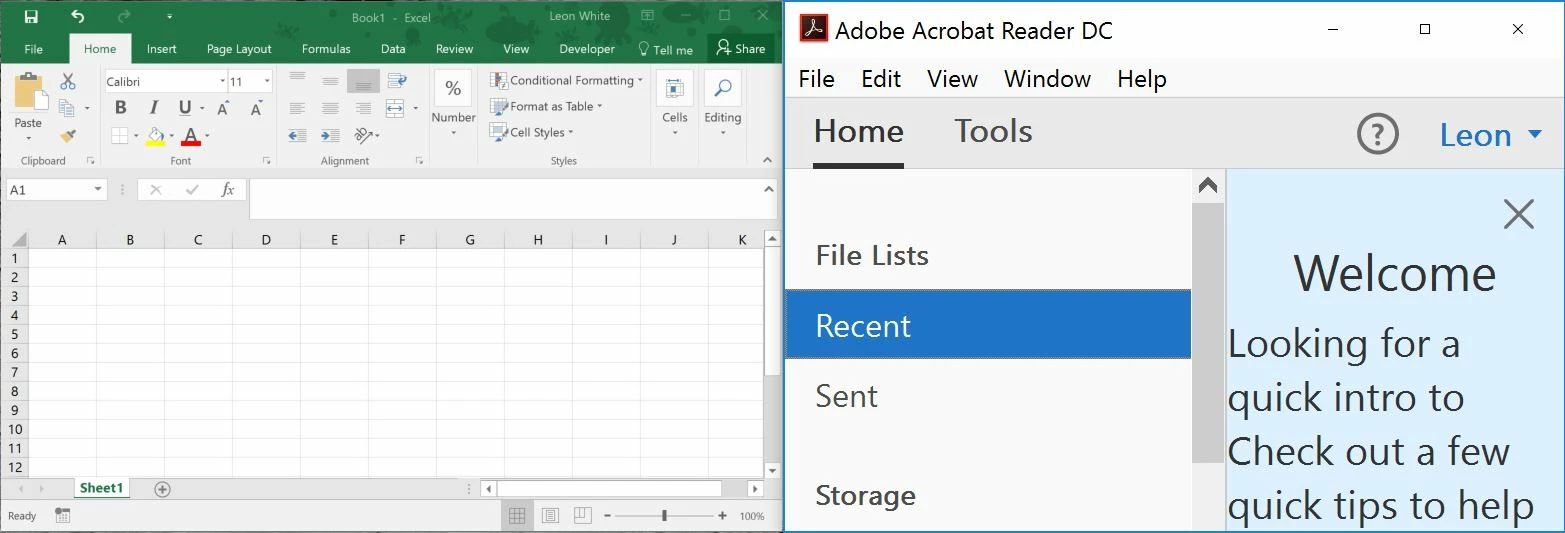Toggle Wrap Text icon
The width and height of the screenshot is (1565, 533).
tap(397, 81)
